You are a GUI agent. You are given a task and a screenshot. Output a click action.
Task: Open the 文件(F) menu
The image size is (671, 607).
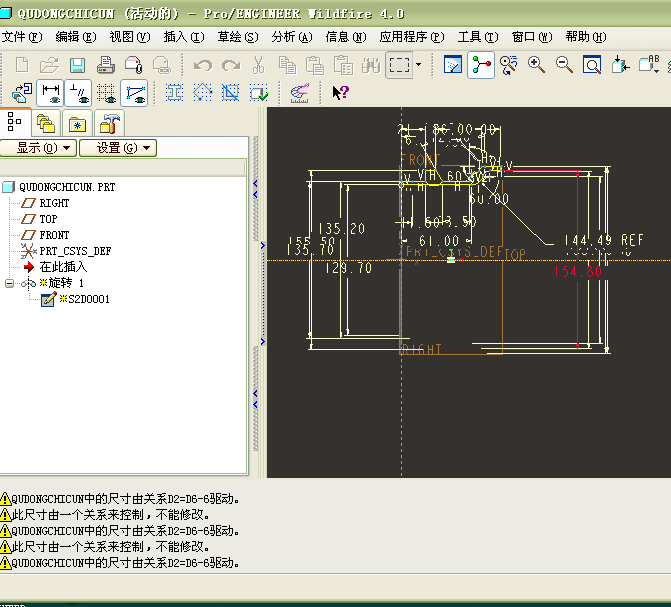pos(22,37)
